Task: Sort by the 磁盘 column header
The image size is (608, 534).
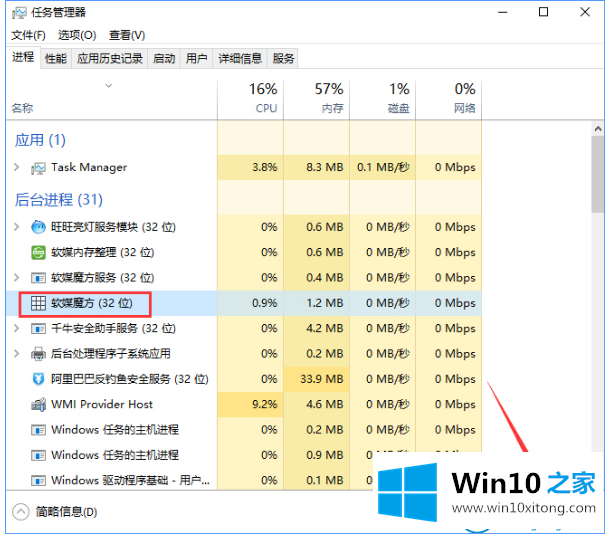Action: pyautogui.click(x=382, y=99)
